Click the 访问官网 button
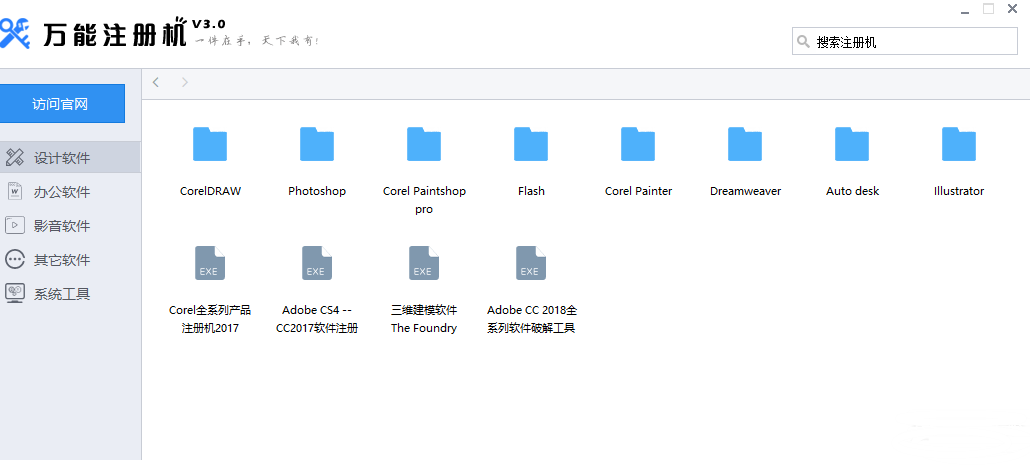The image size is (1030, 465). pos(60,104)
